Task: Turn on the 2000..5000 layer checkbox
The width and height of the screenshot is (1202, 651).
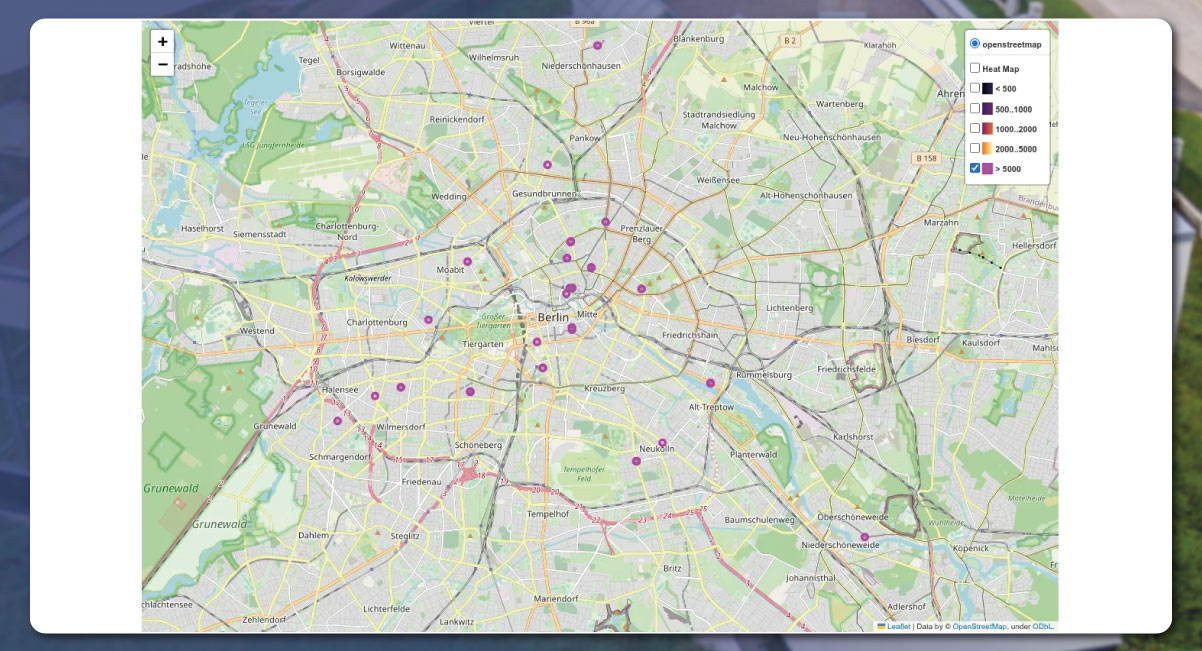Action: tap(975, 148)
